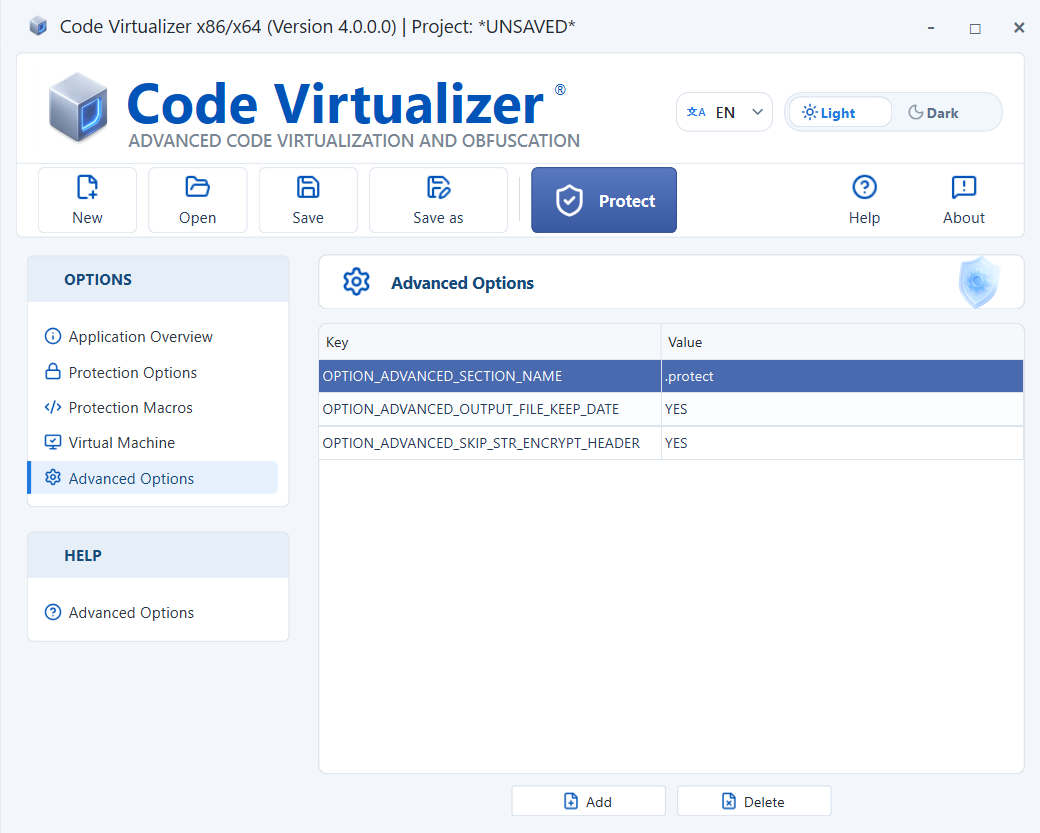
Task: Click the Add button
Action: (x=588, y=801)
